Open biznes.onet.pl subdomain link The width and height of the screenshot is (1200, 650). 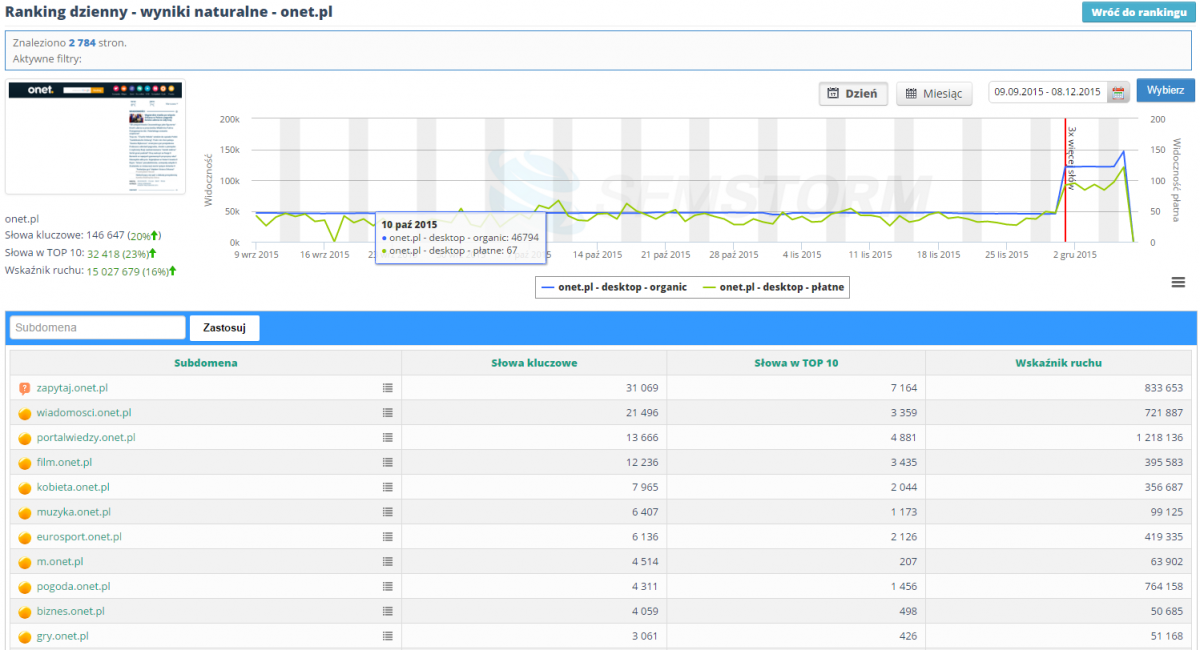[70, 612]
